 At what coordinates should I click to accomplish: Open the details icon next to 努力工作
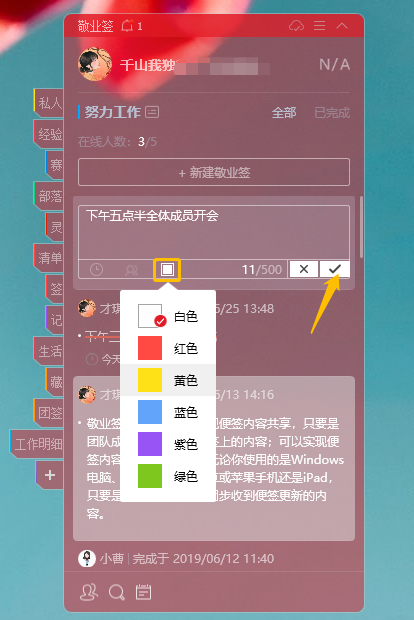coord(152,112)
